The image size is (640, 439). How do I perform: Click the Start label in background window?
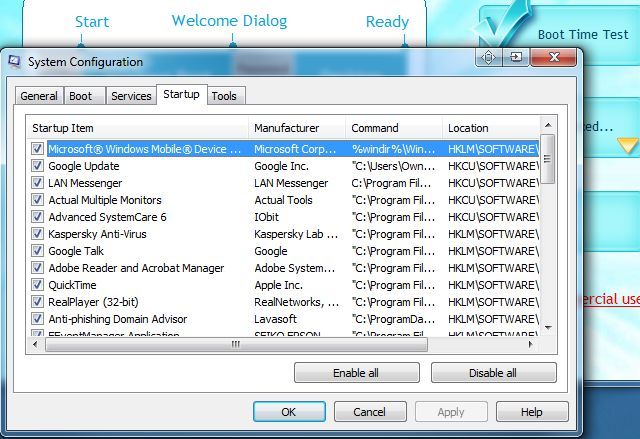[x=92, y=22]
